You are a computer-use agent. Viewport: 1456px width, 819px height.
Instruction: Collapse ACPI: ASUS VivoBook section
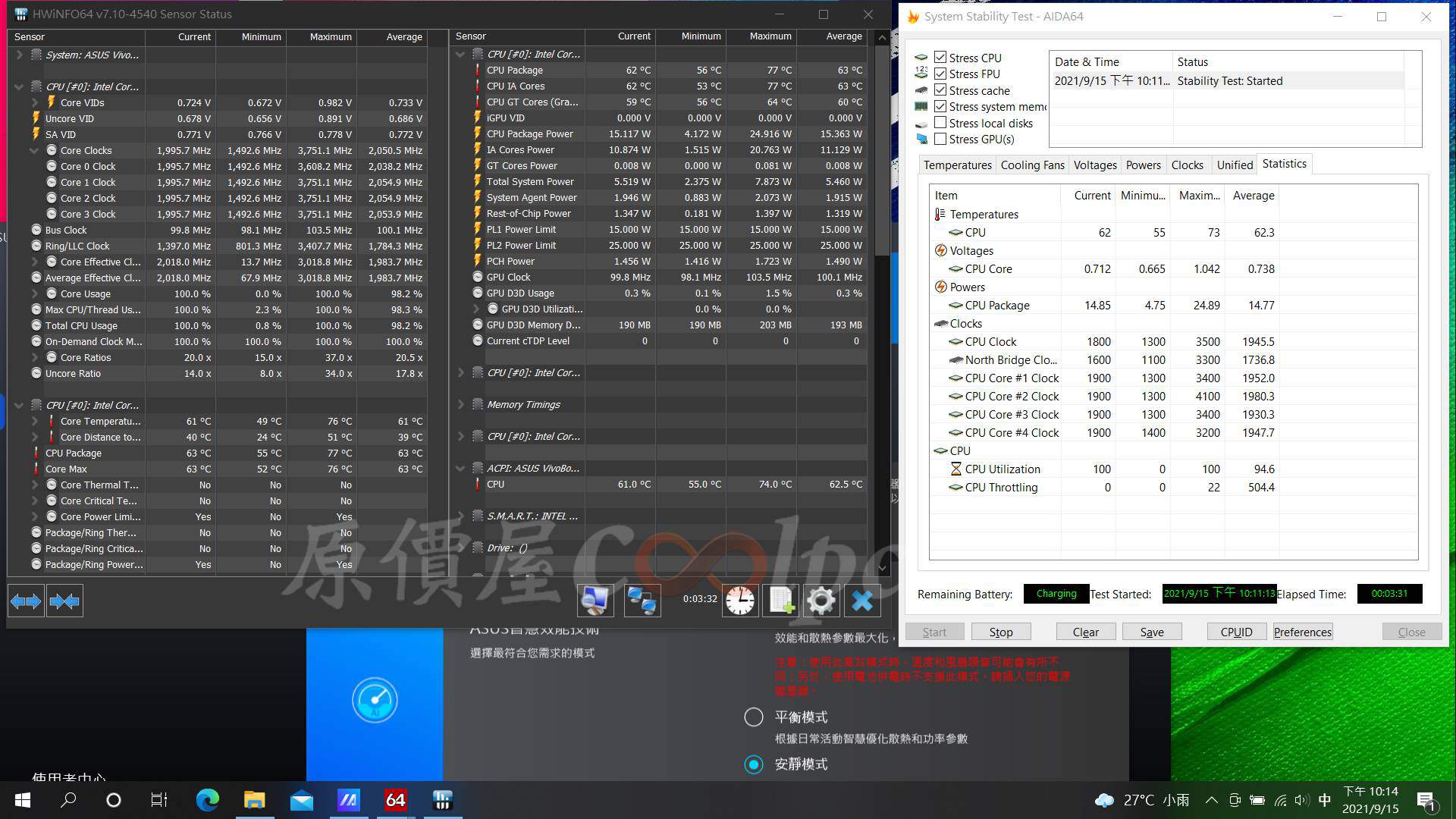coord(460,468)
